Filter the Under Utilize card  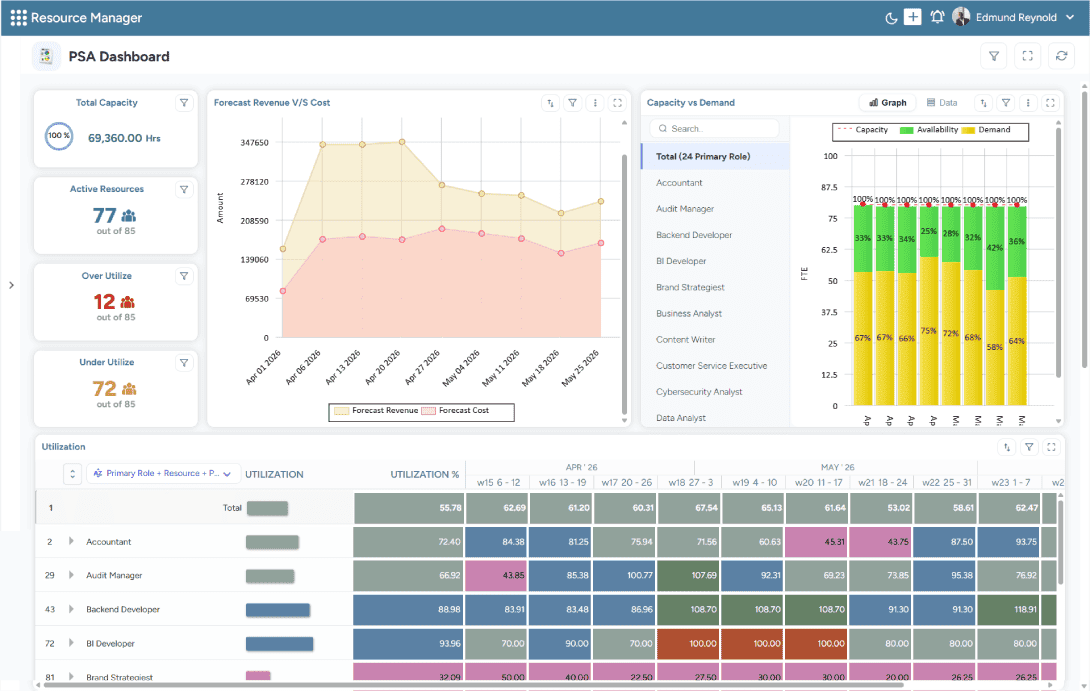(x=184, y=363)
